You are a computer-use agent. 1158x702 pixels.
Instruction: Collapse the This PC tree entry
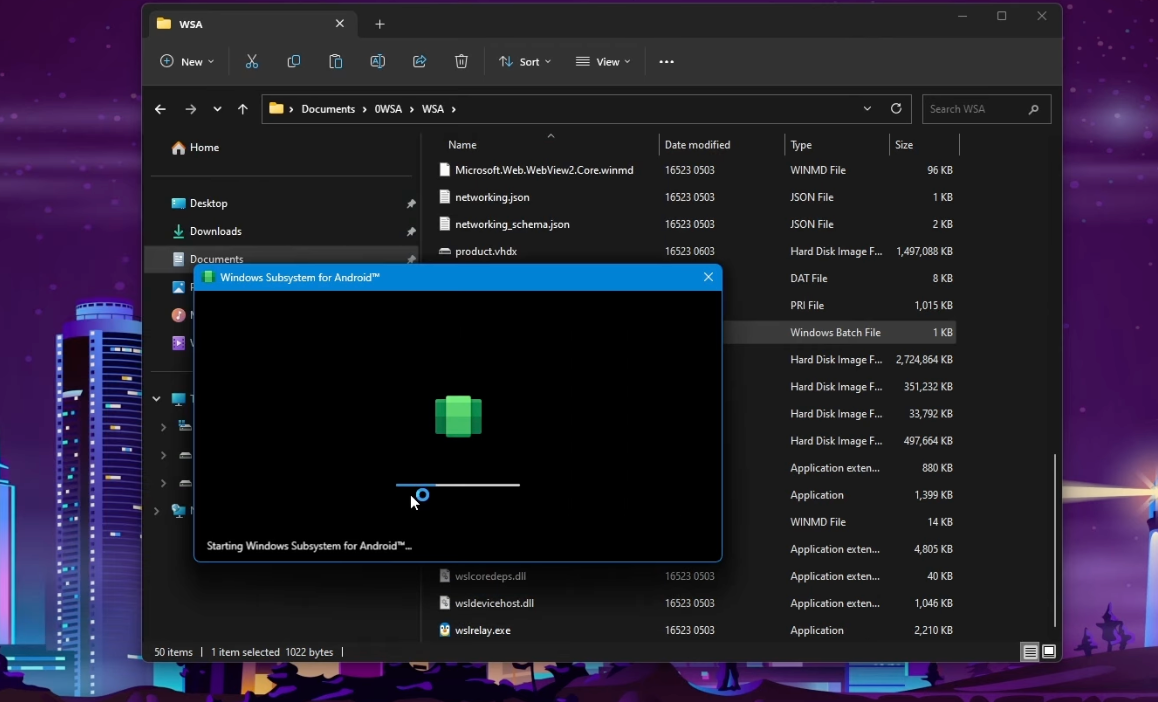point(157,398)
